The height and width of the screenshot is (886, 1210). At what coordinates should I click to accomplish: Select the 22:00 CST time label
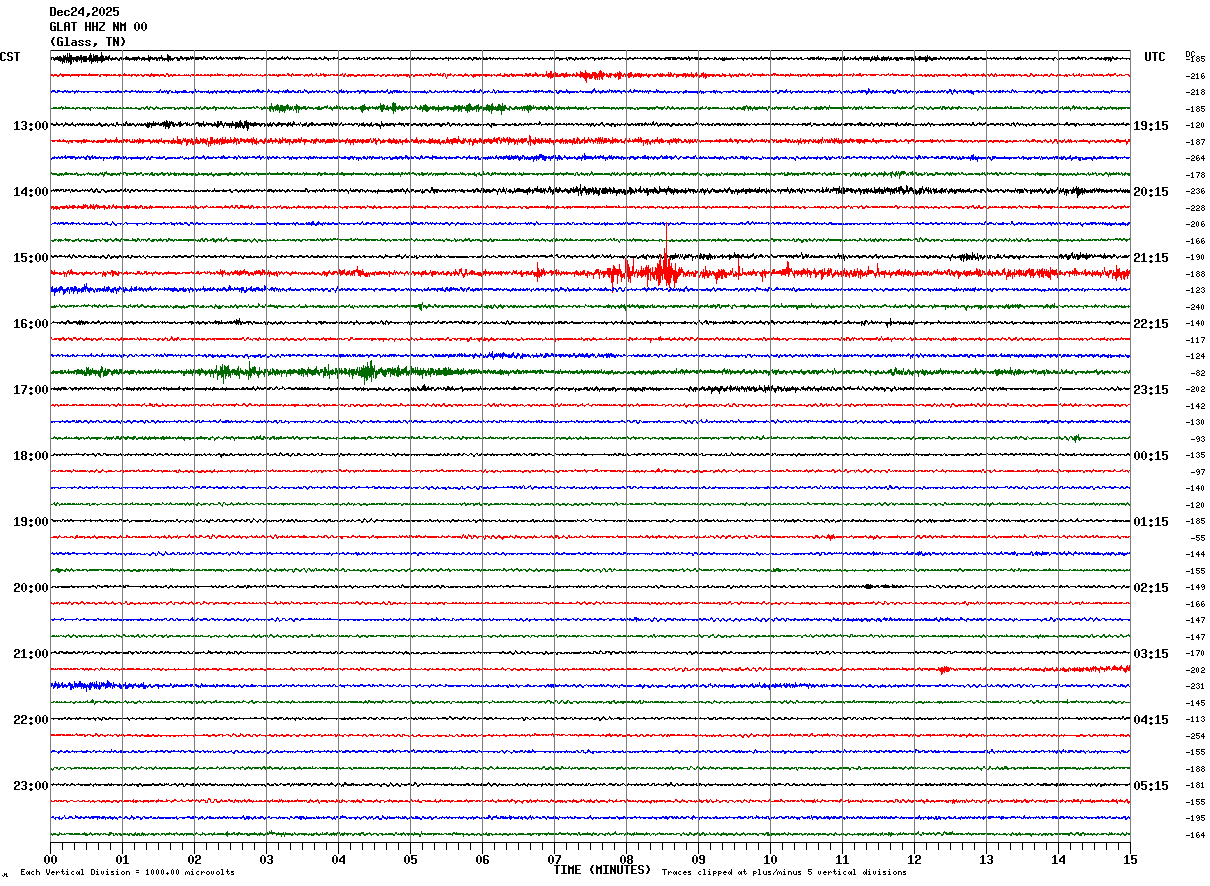(30, 720)
